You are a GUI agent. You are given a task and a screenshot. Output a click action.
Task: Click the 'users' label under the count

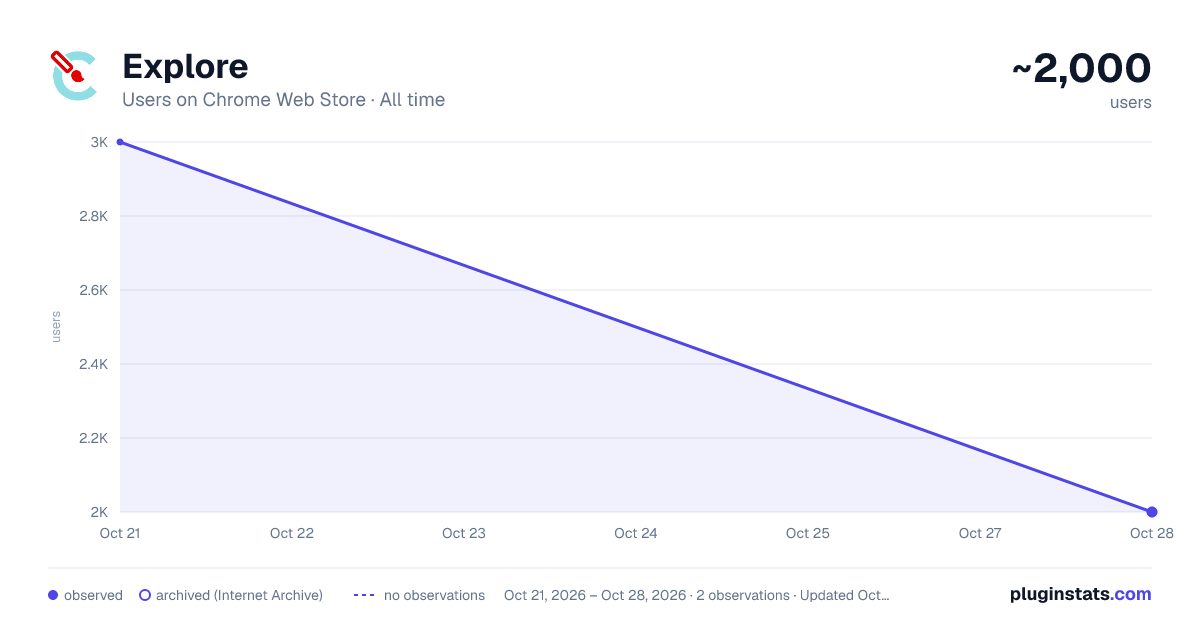1131,102
